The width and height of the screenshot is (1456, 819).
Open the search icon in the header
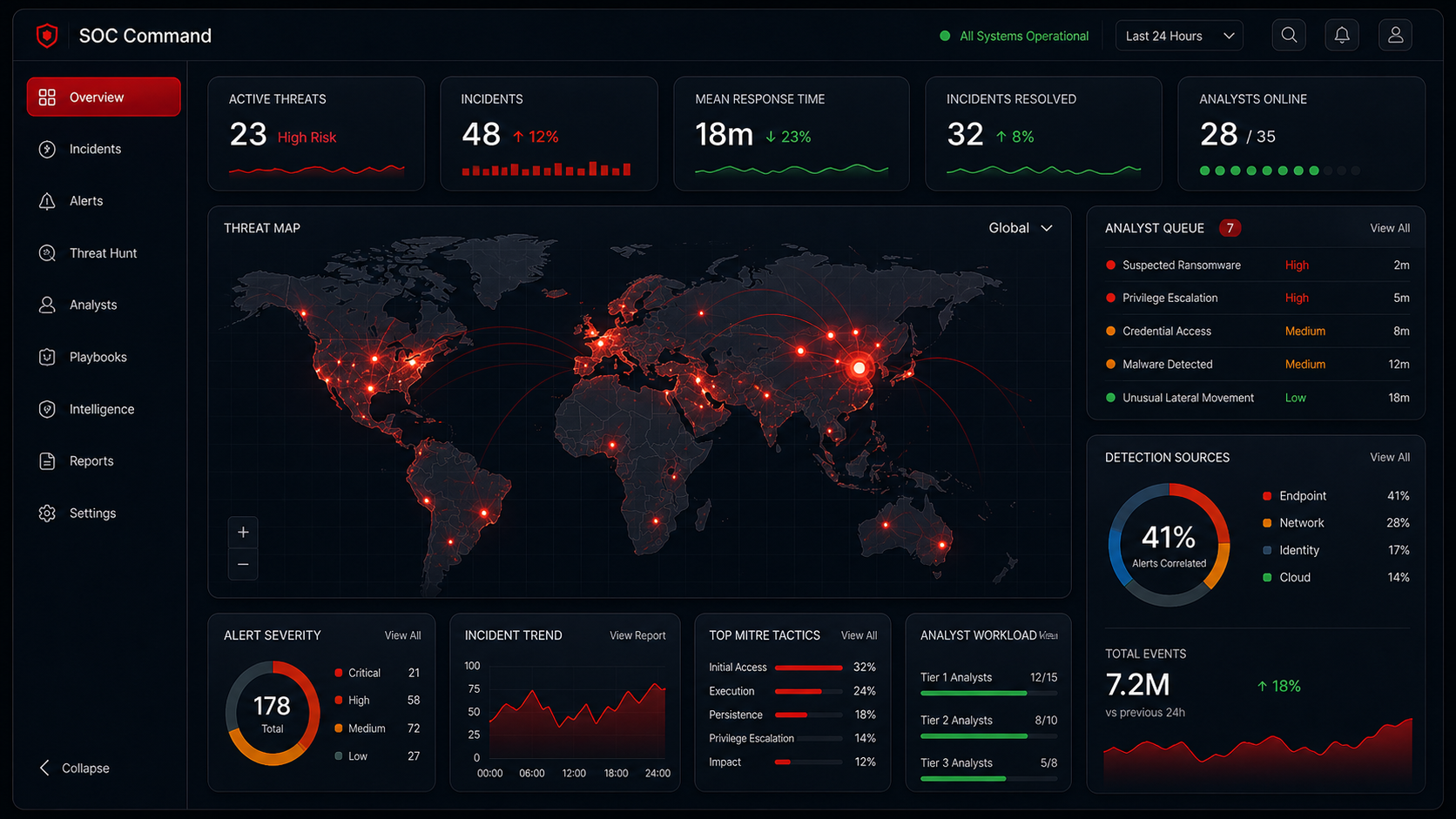coord(1289,35)
